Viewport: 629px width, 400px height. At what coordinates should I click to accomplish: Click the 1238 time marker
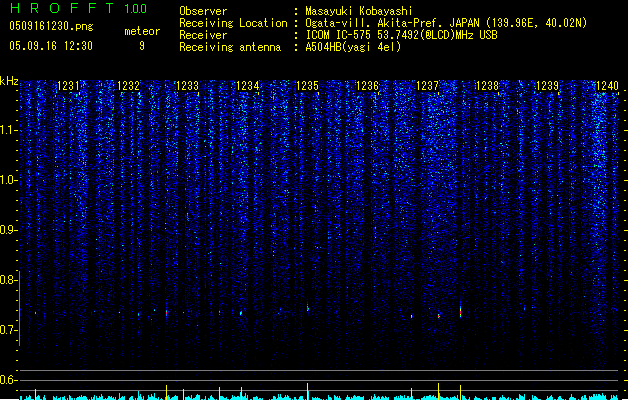487,86
